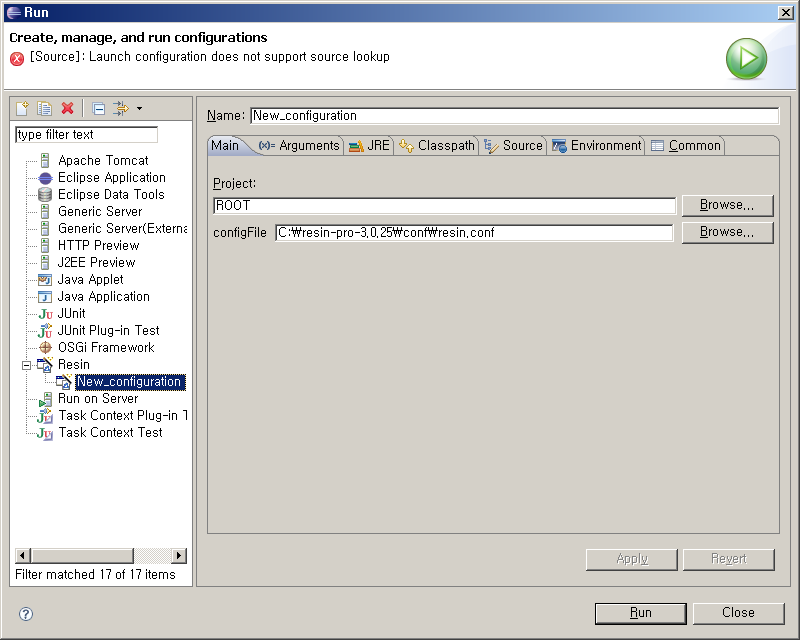Close the Run dialog window
The width and height of the screenshot is (800, 640).
pos(786,12)
